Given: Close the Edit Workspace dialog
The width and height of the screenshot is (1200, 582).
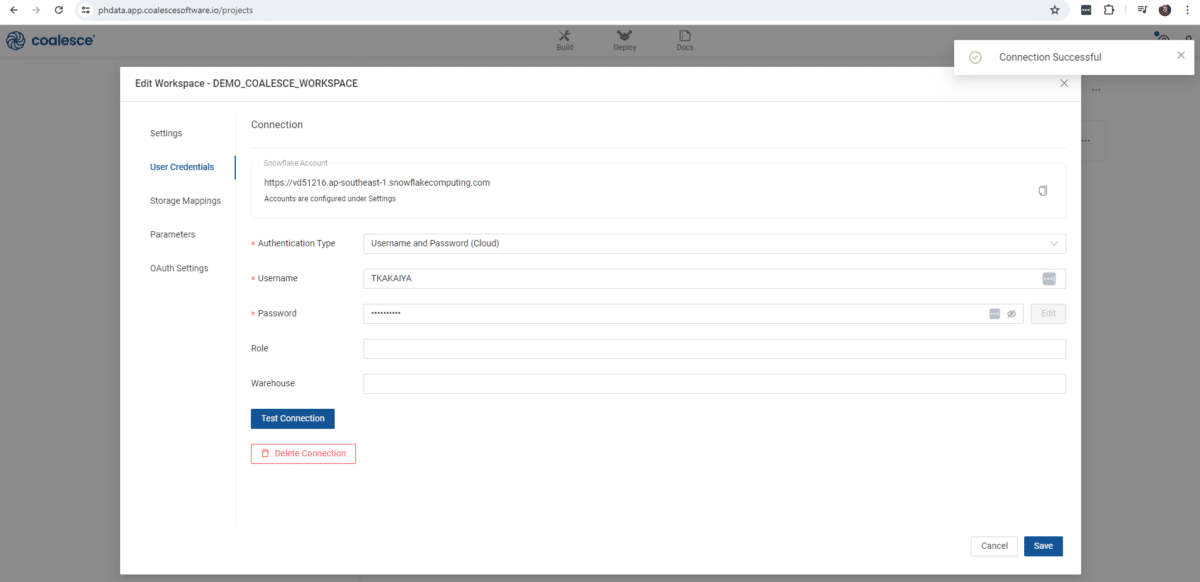Looking at the screenshot, I should 1064,84.
